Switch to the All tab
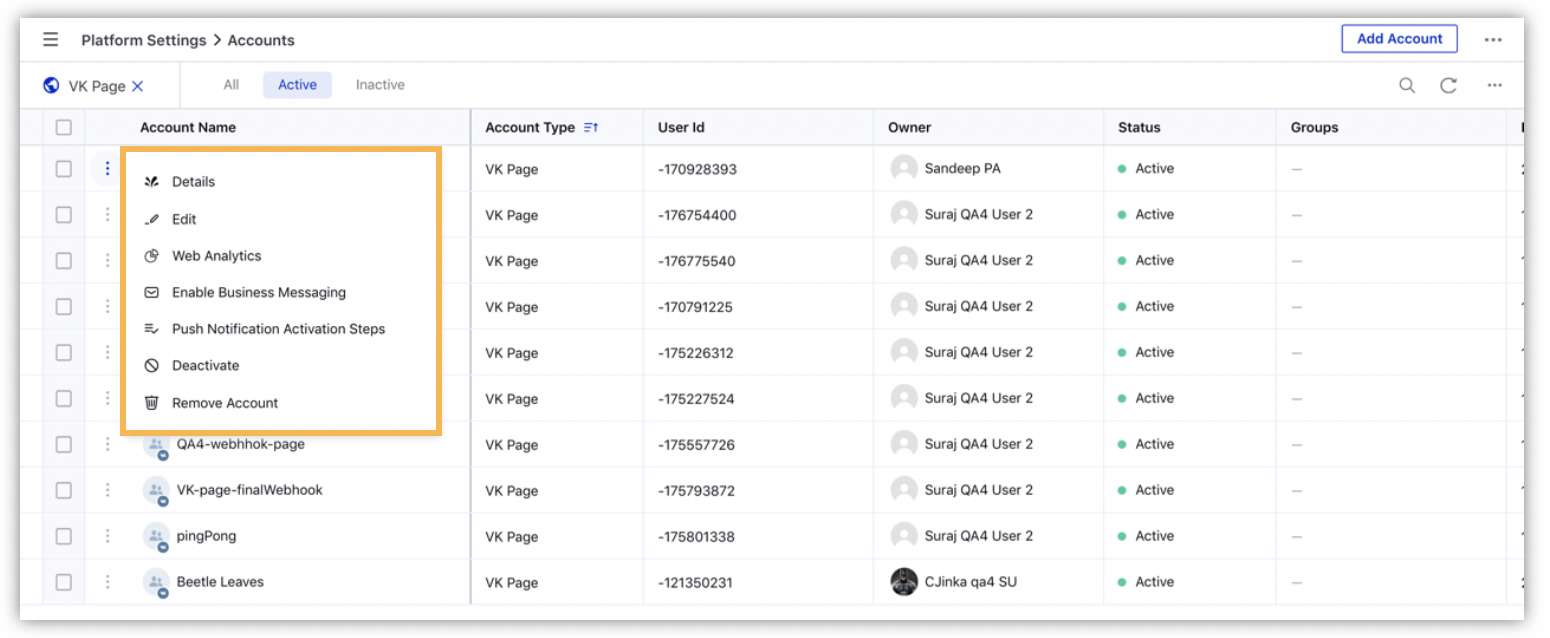The width and height of the screenshot is (1550, 638). pos(231,85)
